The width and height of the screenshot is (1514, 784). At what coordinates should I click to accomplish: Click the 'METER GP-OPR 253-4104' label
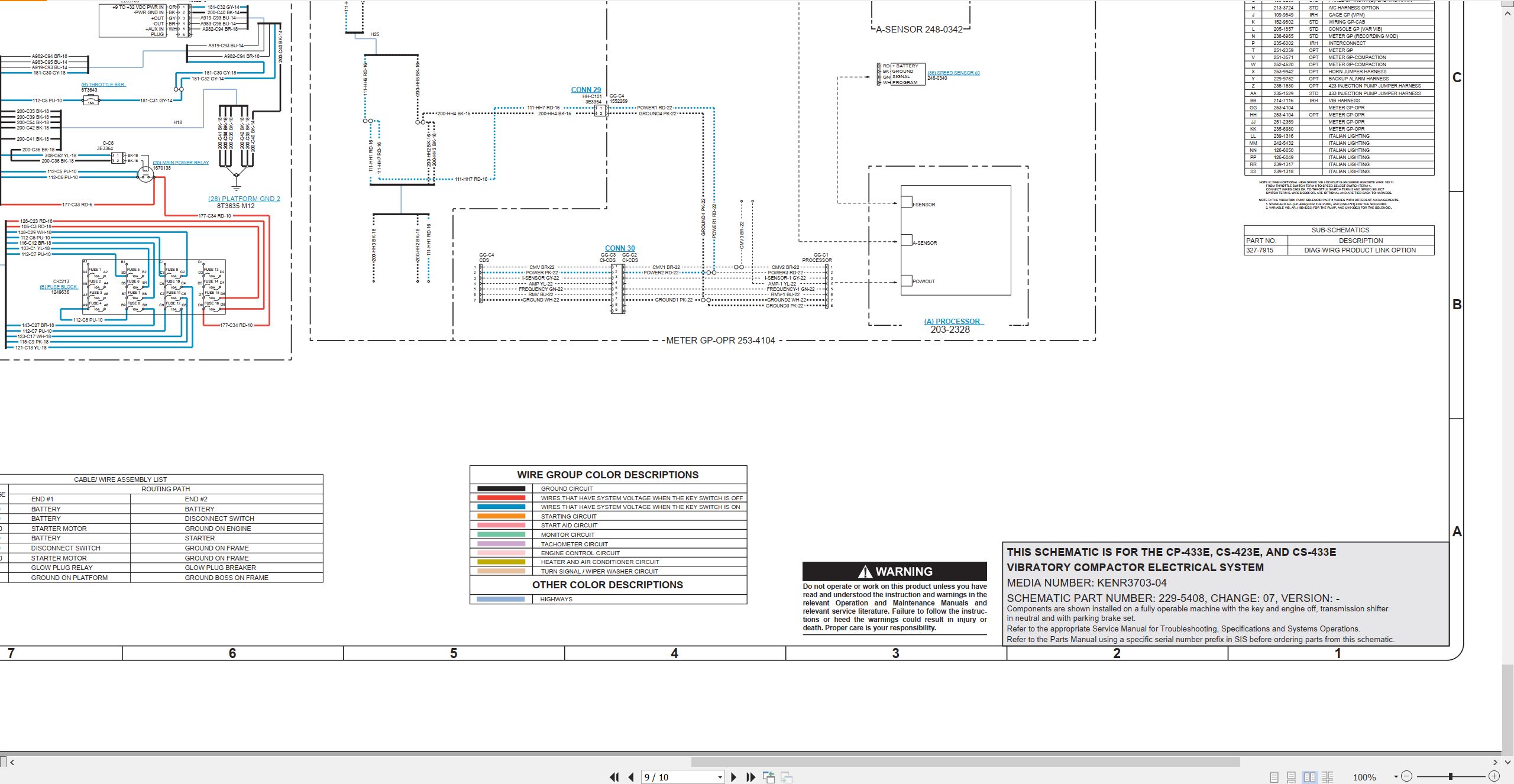[720, 341]
